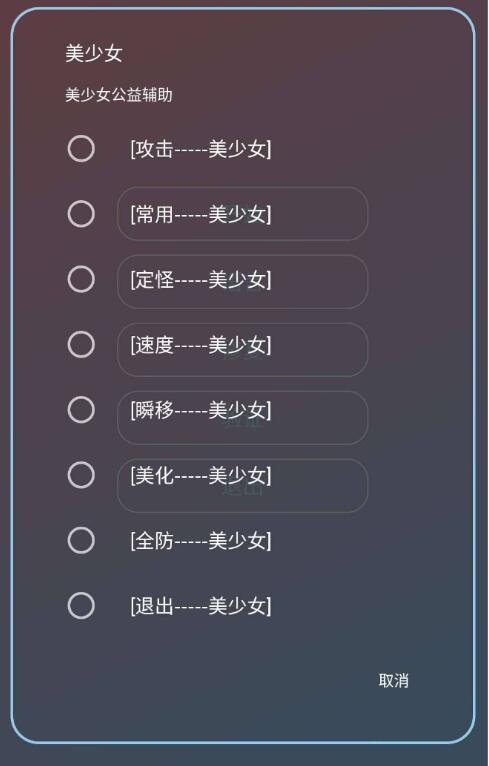Click the [攻击-----美少女] option text
This screenshot has width=489, height=766.
point(201,149)
